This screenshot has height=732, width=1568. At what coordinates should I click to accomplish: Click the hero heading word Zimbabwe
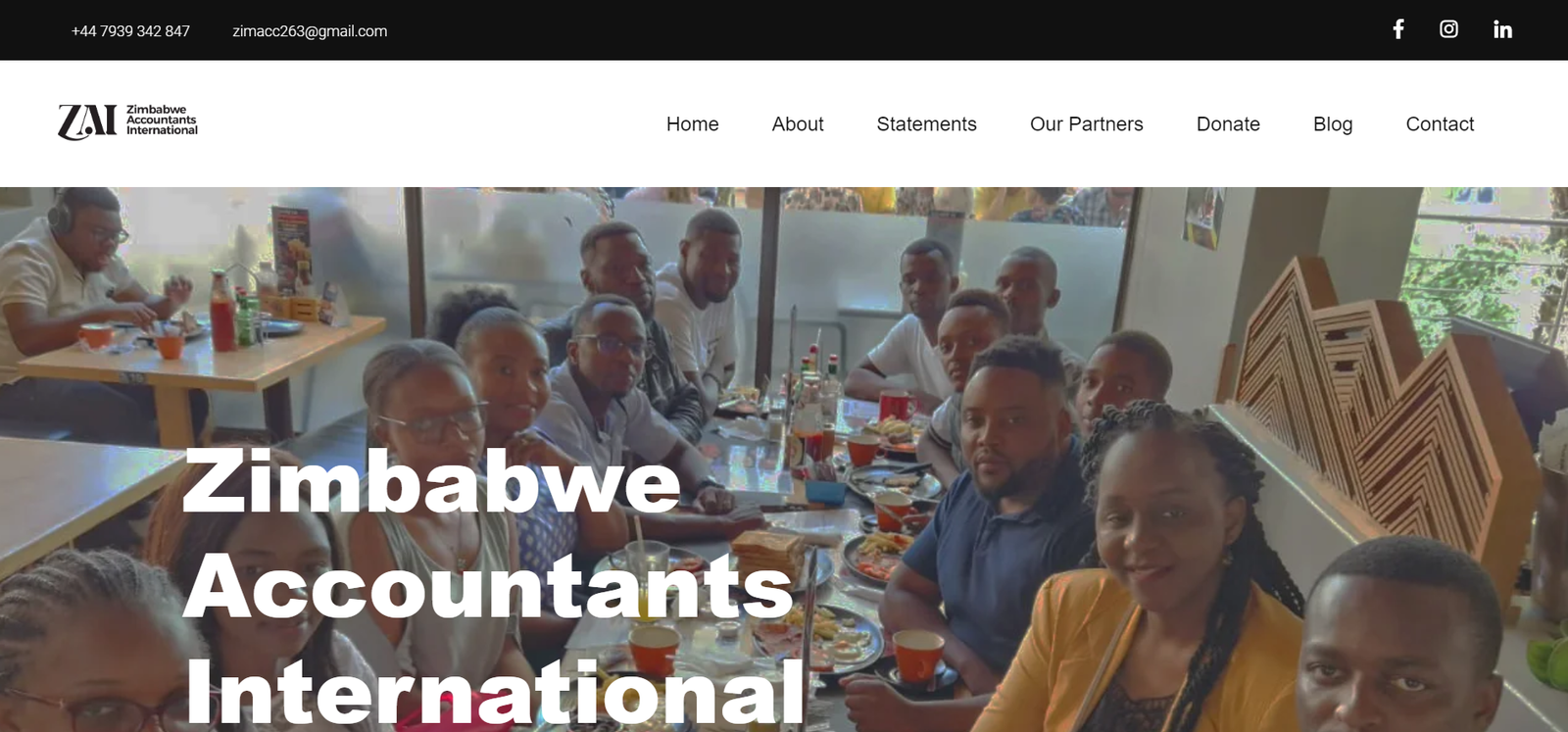tap(431, 480)
